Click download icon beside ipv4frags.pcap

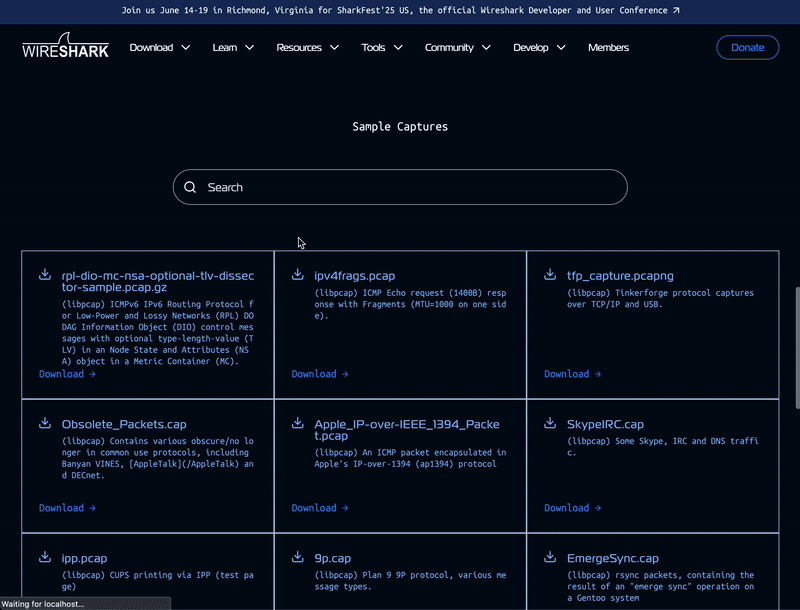click(297, 274)
